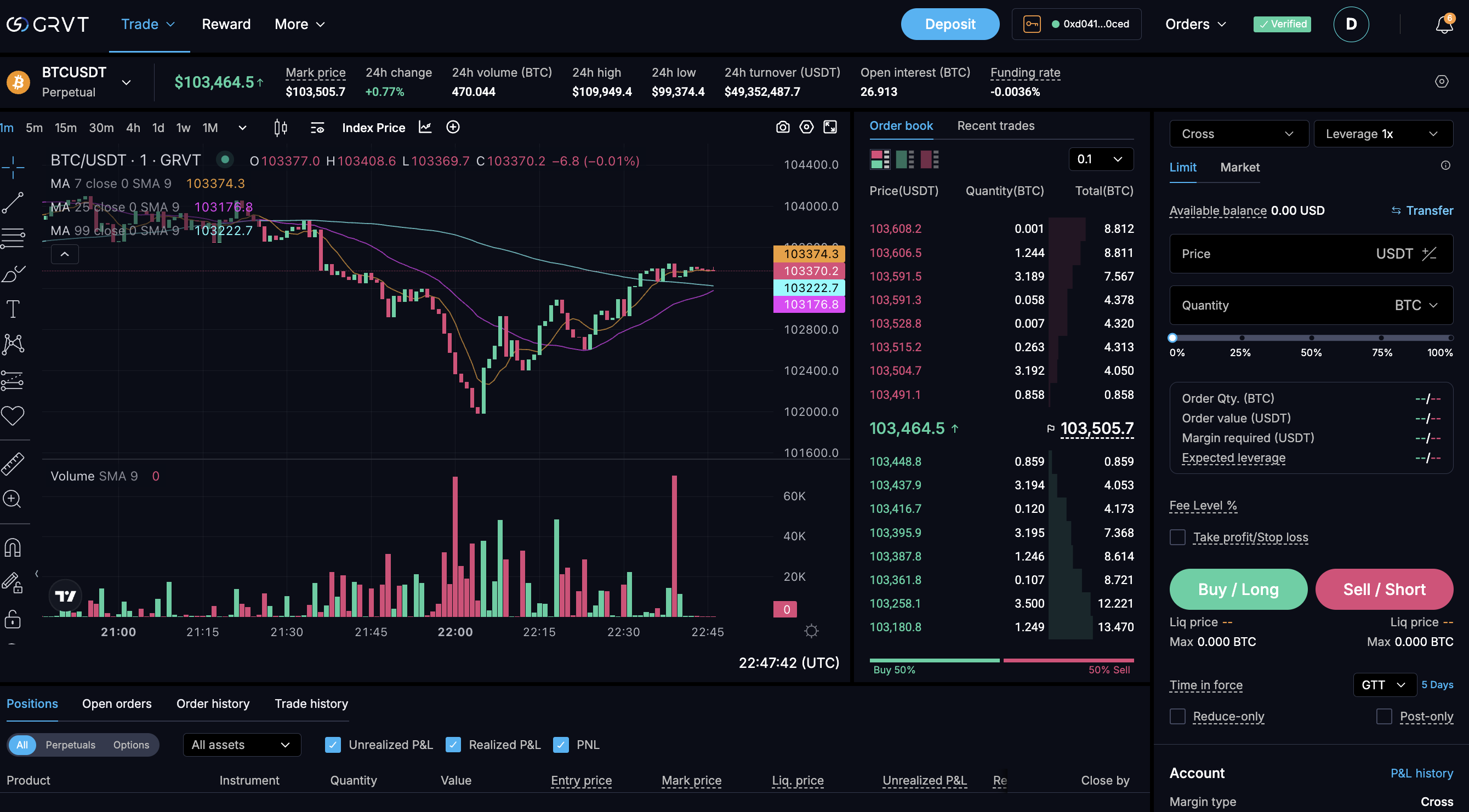Click the Buy / Long button
This screenshot has height=812, width=1469.
click(1238, 589)
